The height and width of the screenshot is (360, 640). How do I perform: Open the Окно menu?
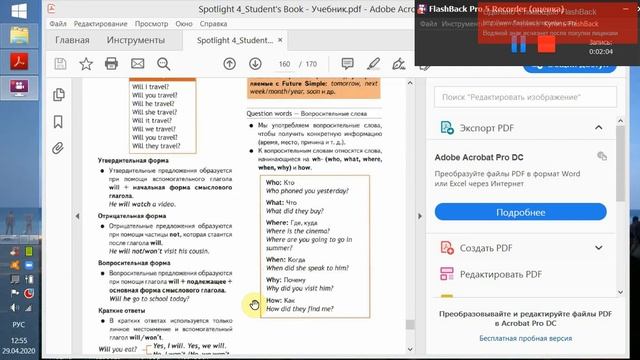(x=184, y=24)
